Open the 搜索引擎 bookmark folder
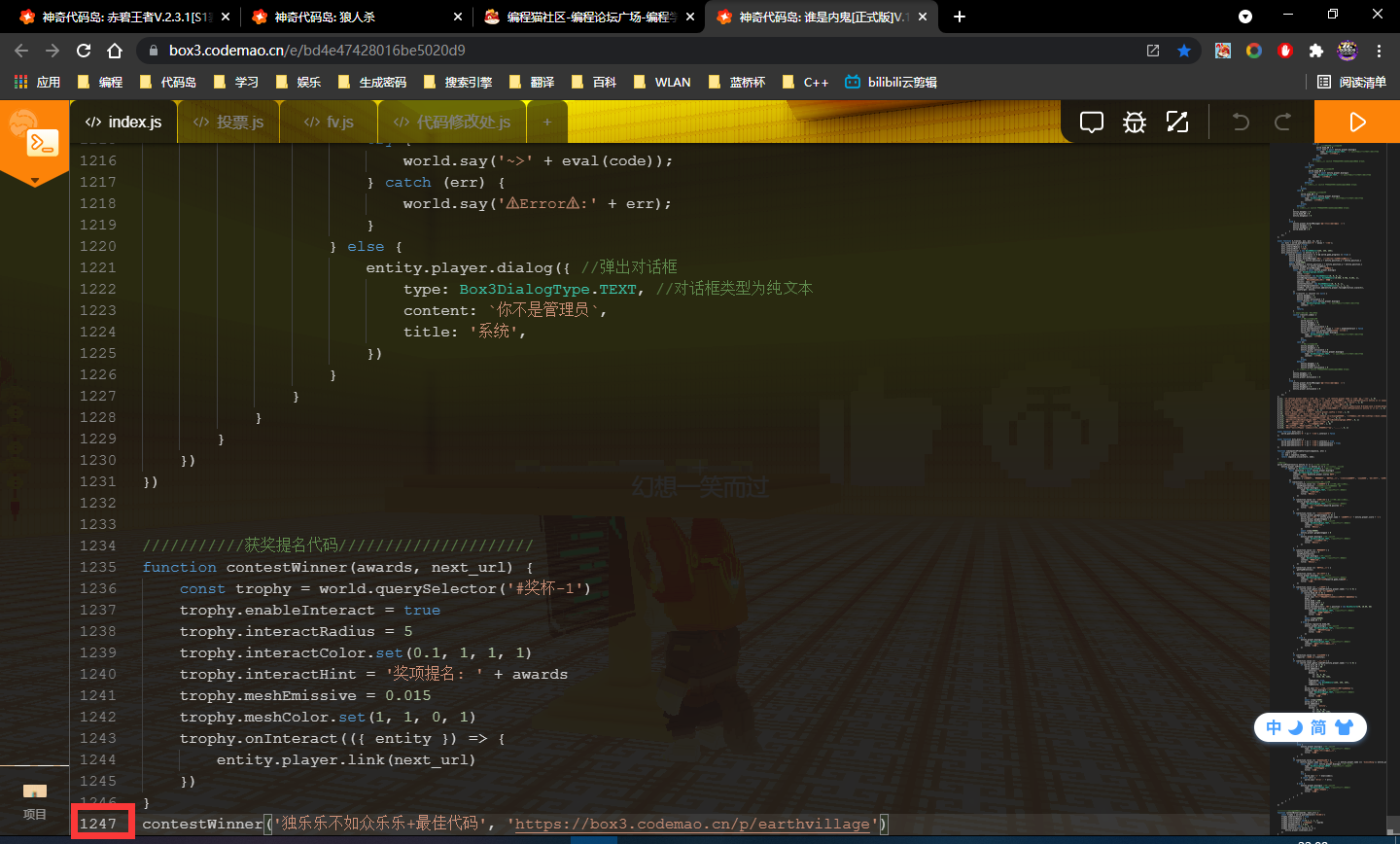 tap(458, 83)
